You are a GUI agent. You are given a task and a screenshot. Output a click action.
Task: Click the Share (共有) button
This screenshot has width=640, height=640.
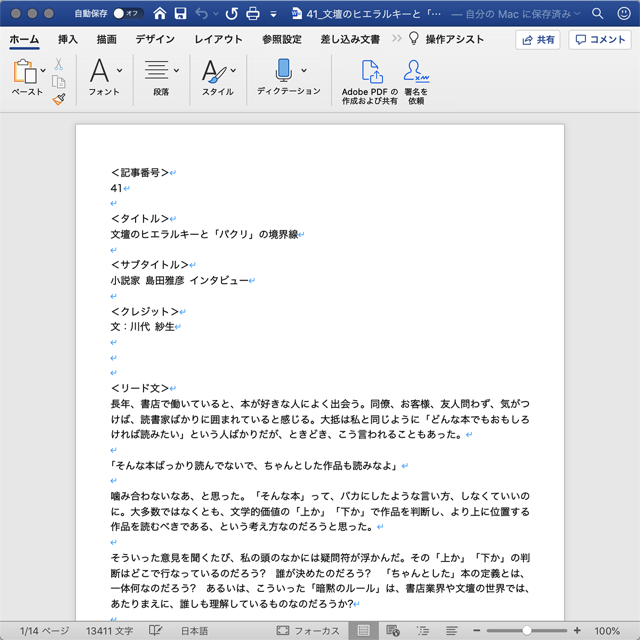pos(538,40)
